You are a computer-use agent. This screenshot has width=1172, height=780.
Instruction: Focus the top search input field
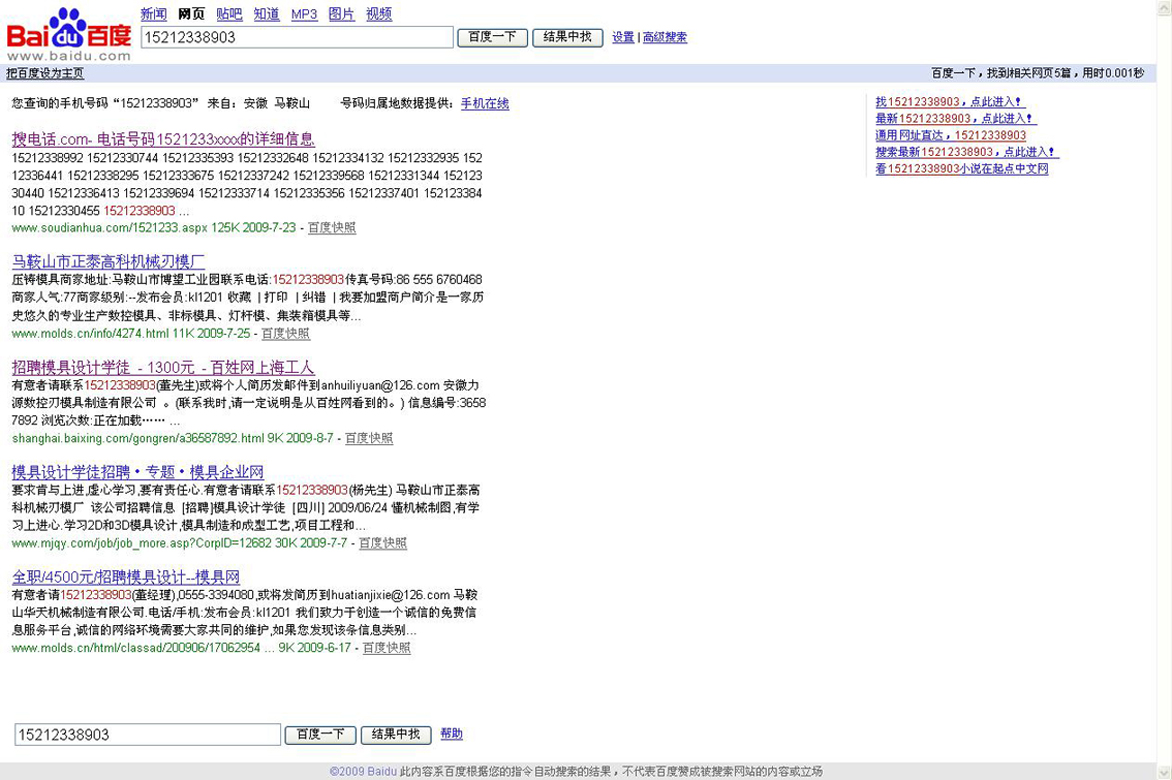297,37
